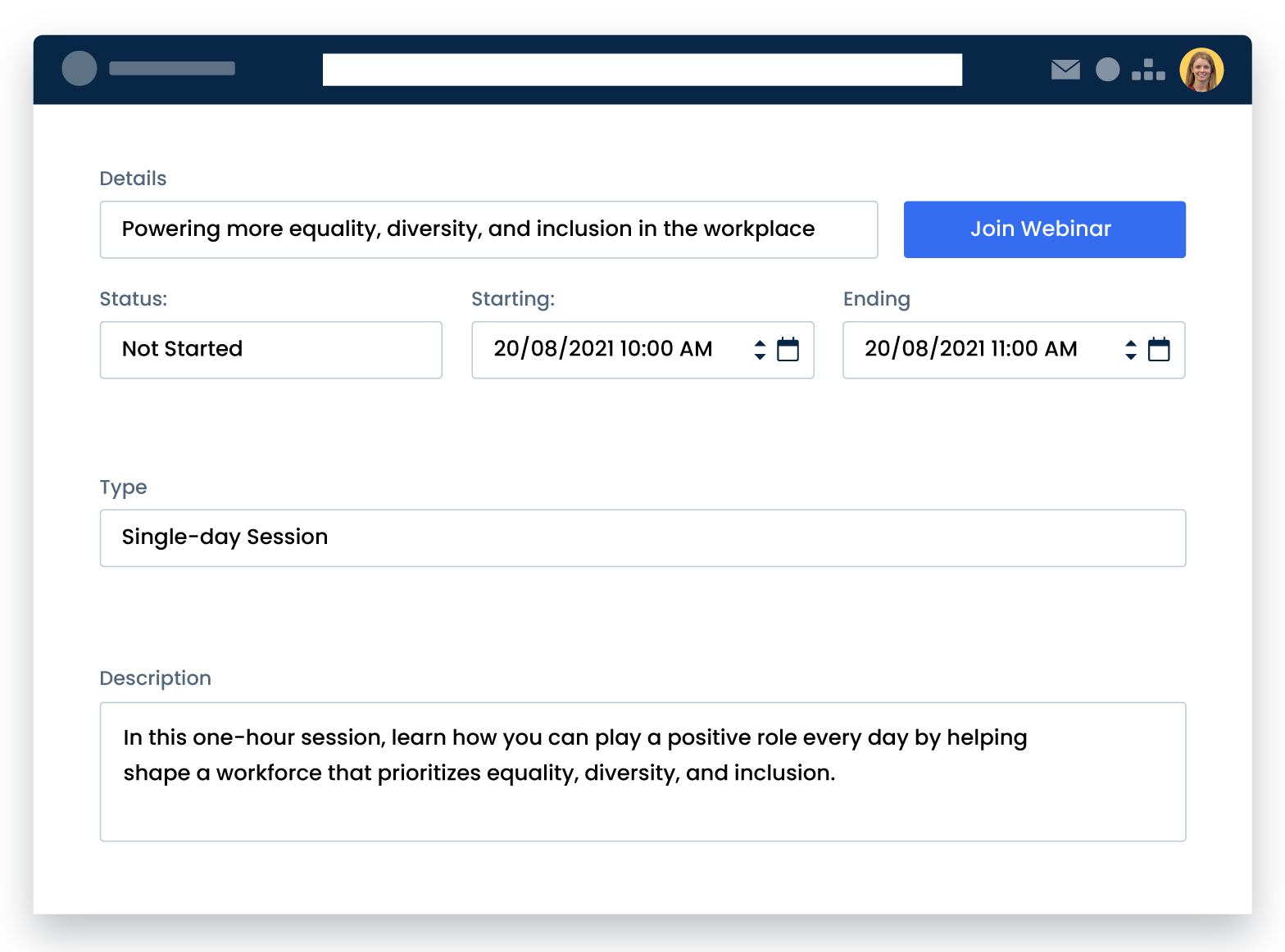The height and width of the screenshot is (952, 1285).
Task: Click the Description text area
Action: [x=642, y=772]
